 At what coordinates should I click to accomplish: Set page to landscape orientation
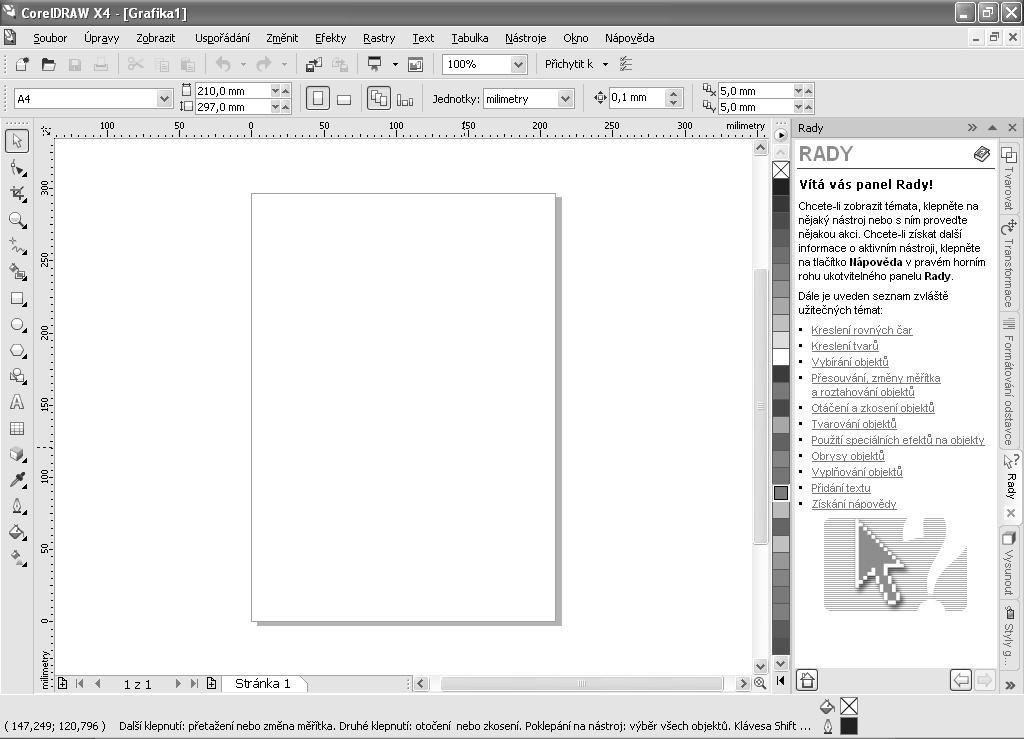(344, 99)
